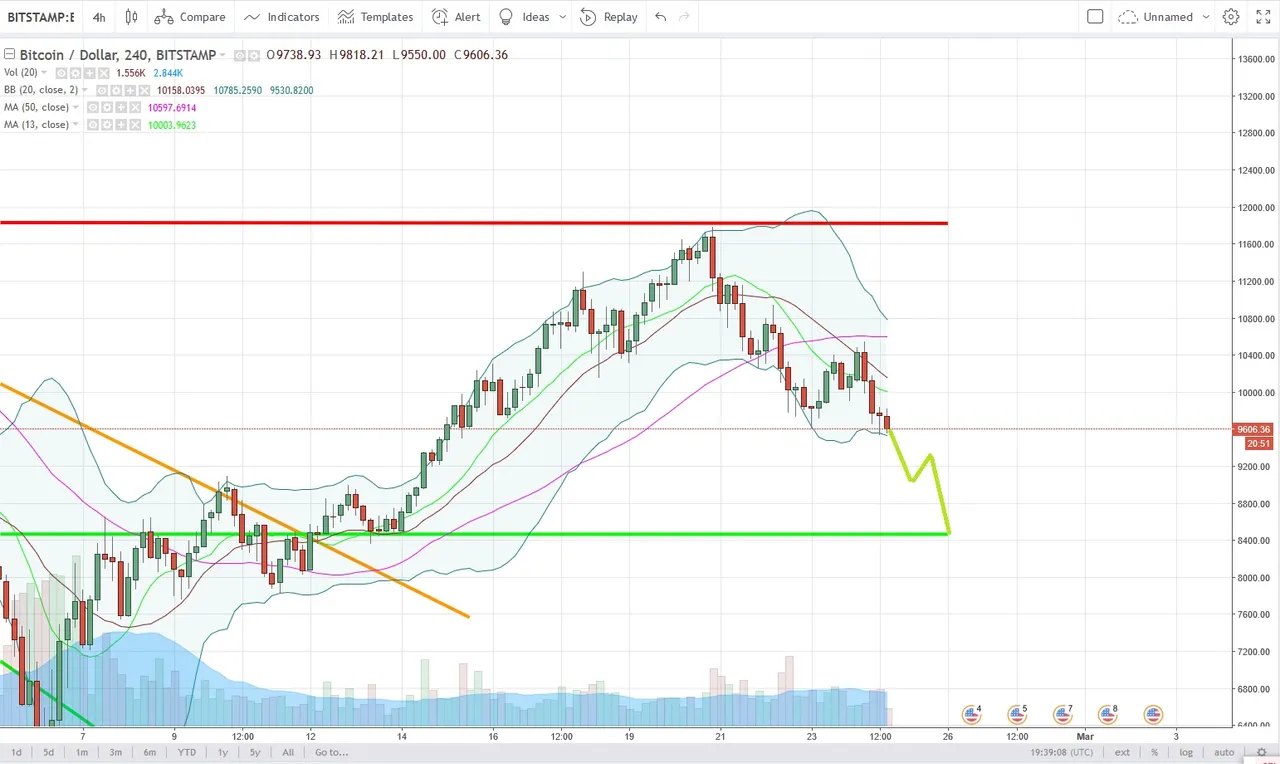Expand the MA (50, close) dropdown

(75, 107)
